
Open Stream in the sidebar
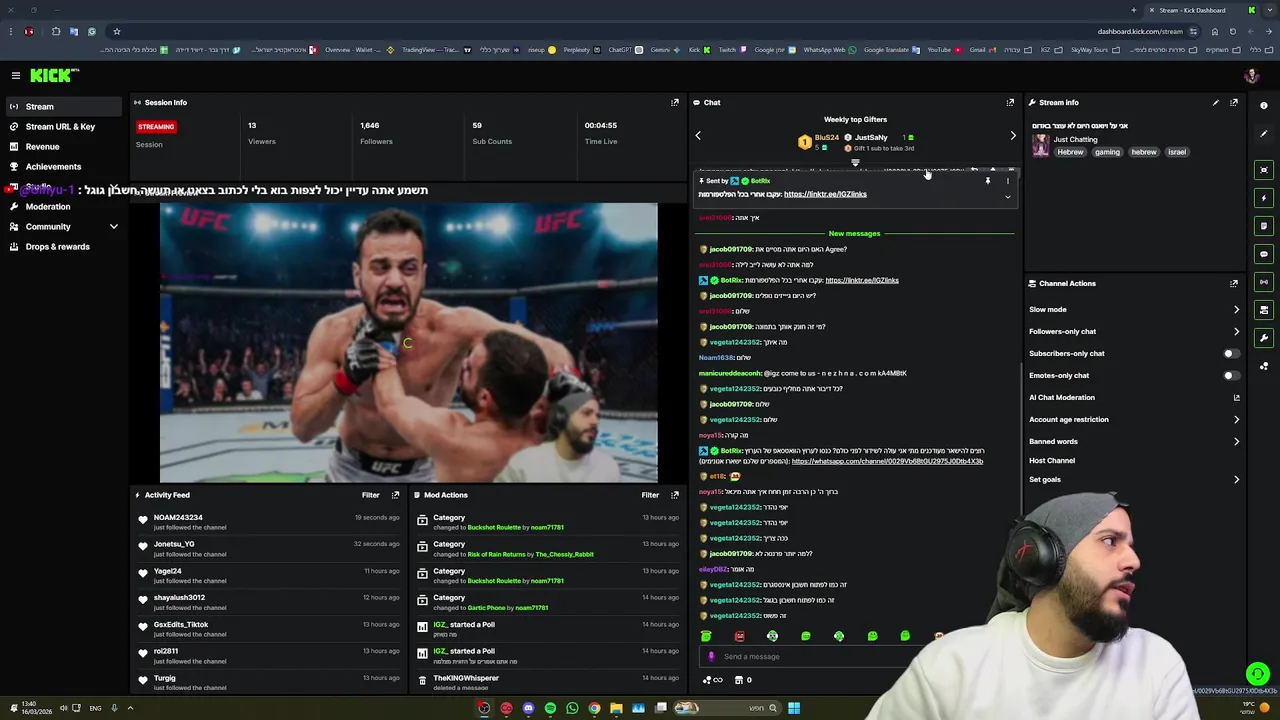pyautogui.click(x=64, y=107)
